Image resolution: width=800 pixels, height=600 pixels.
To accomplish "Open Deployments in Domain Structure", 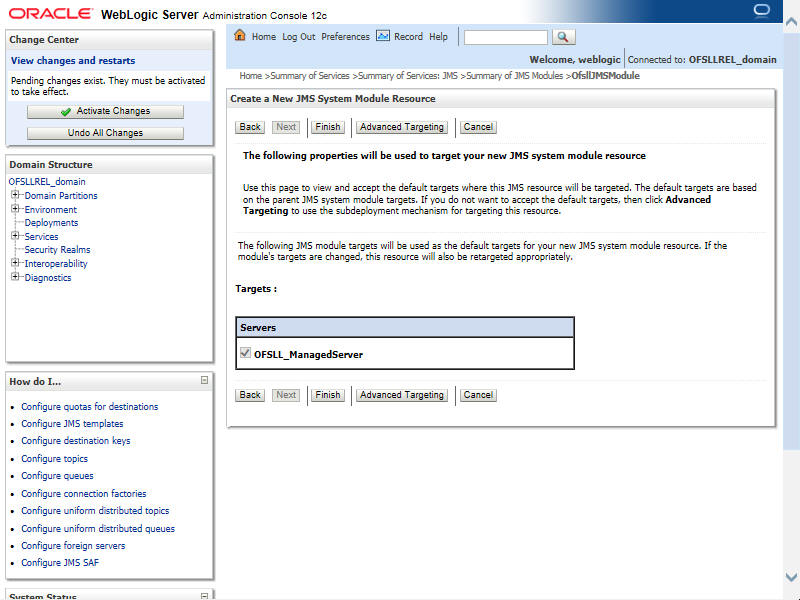I will (x=51, y=223).
